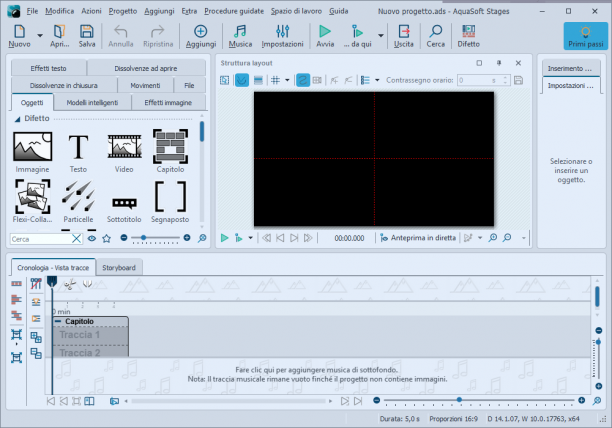Switch to the Storyboard tab
The width and height of the screenshot is (612, 428).
119,268
